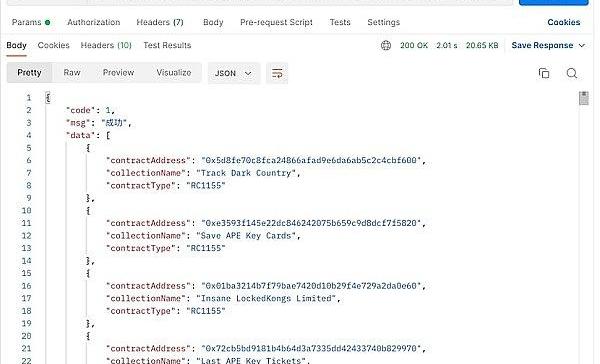Image resolution: width=600 pixels, height=364 pixels.
Task: Click the network globe icon
Action: tap(386, 46)
